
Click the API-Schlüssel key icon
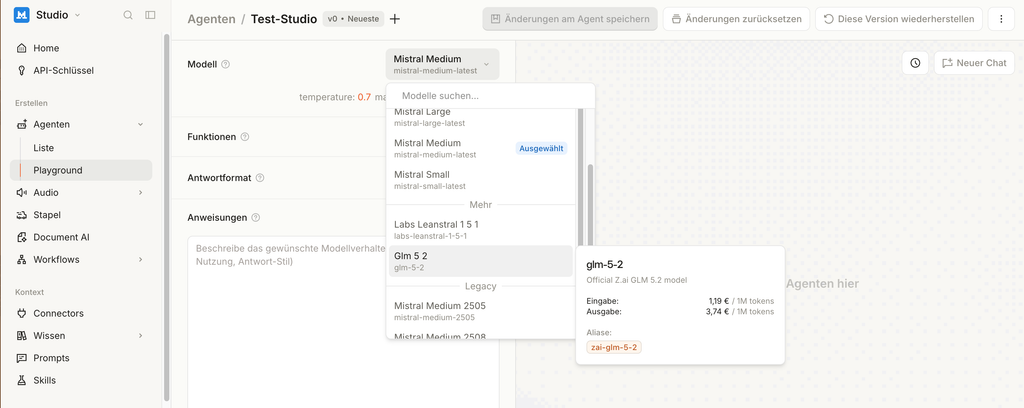(x=22, y=71)
